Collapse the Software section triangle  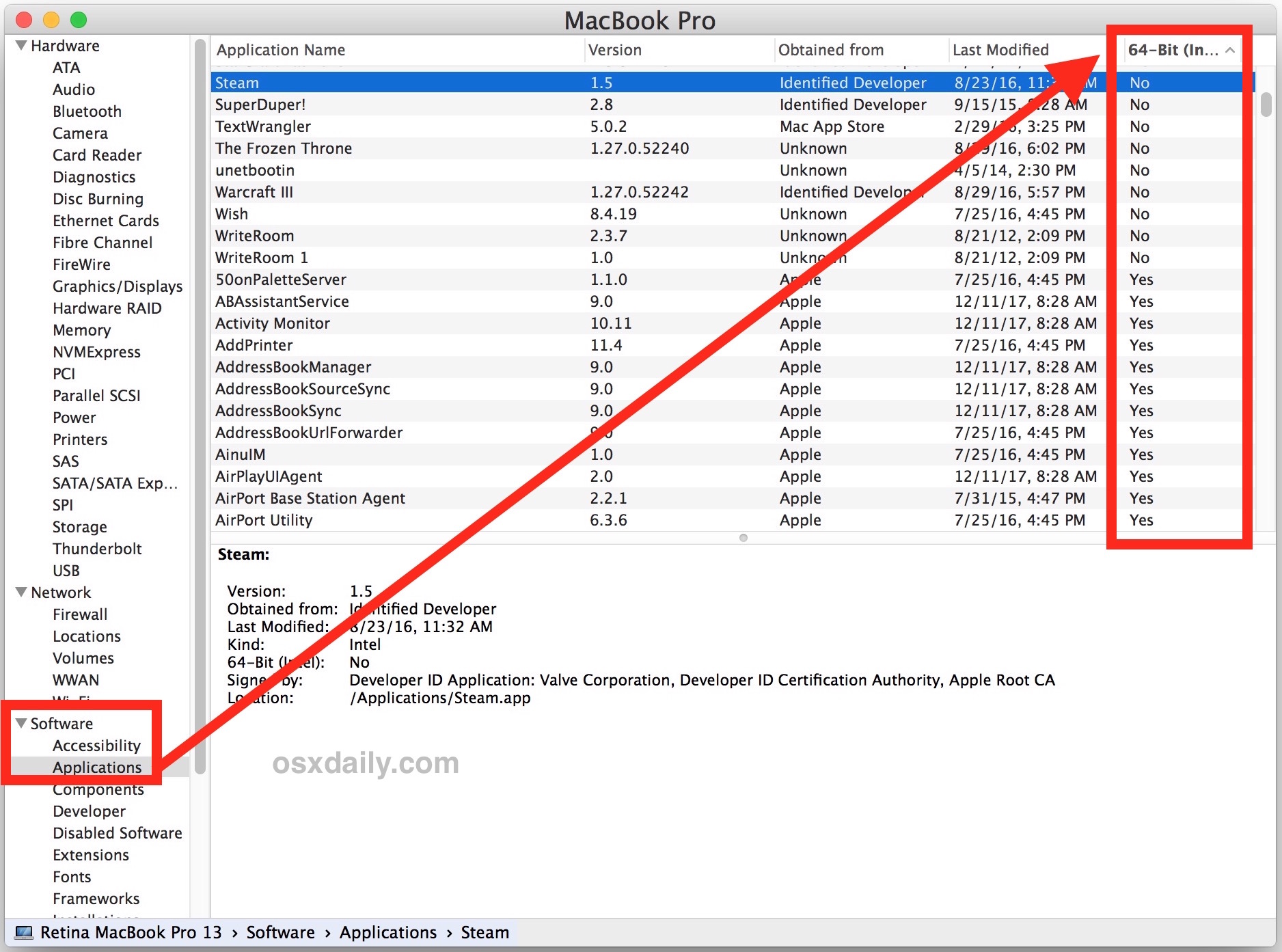click(21, 723)
